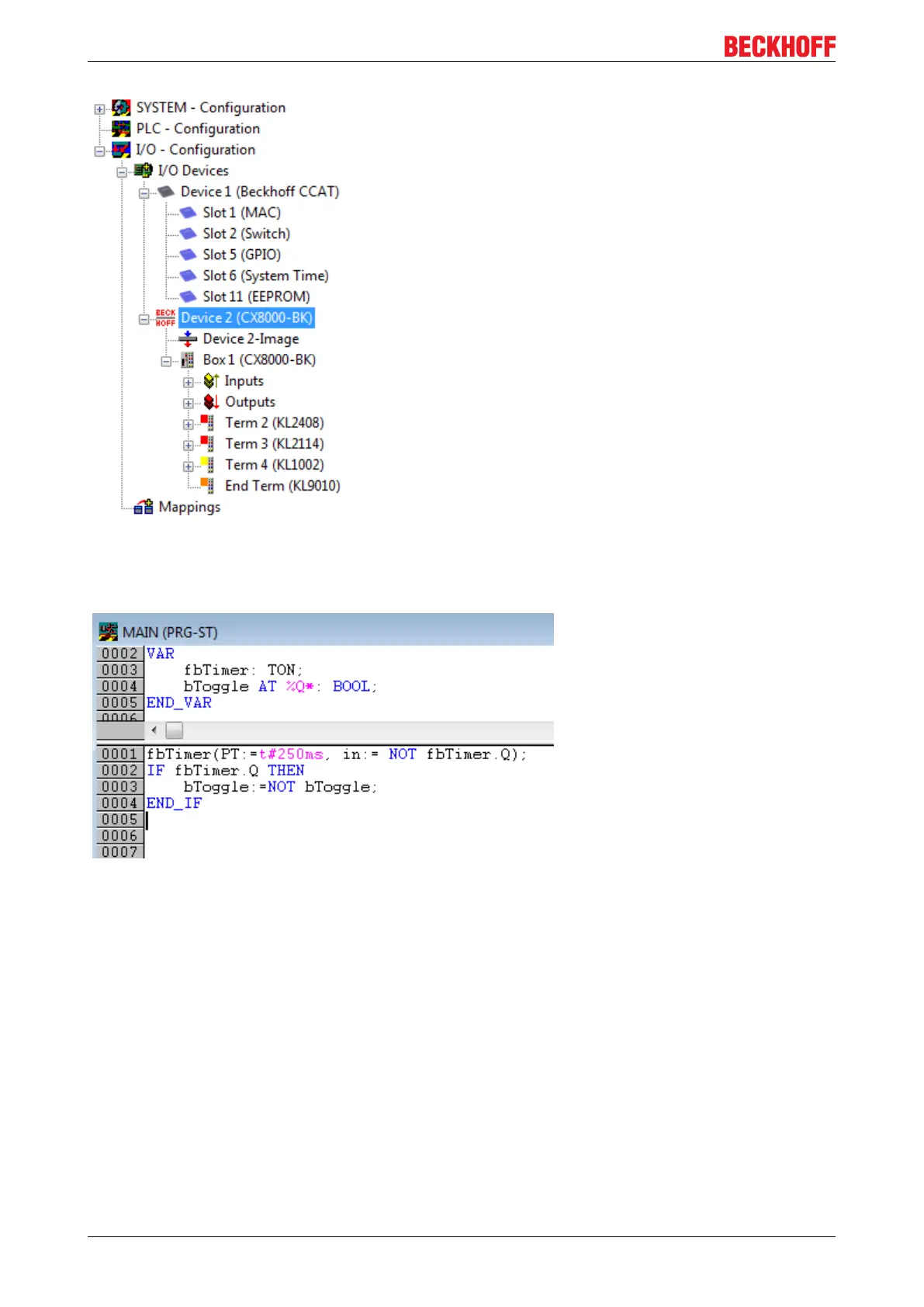924x1307 pixels.
Task: Click the declaration pane scrollbar left arrow
Action: [x=154, y=730]
